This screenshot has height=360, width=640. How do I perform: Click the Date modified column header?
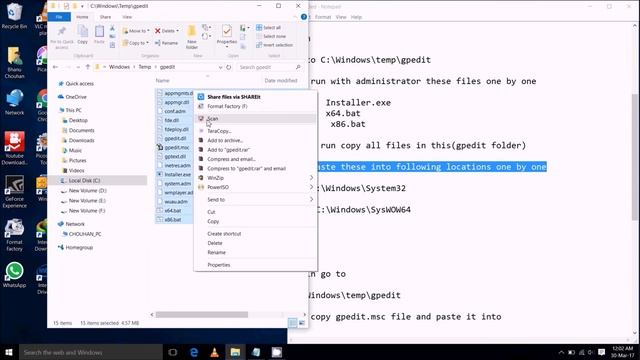tap(281, 80)
